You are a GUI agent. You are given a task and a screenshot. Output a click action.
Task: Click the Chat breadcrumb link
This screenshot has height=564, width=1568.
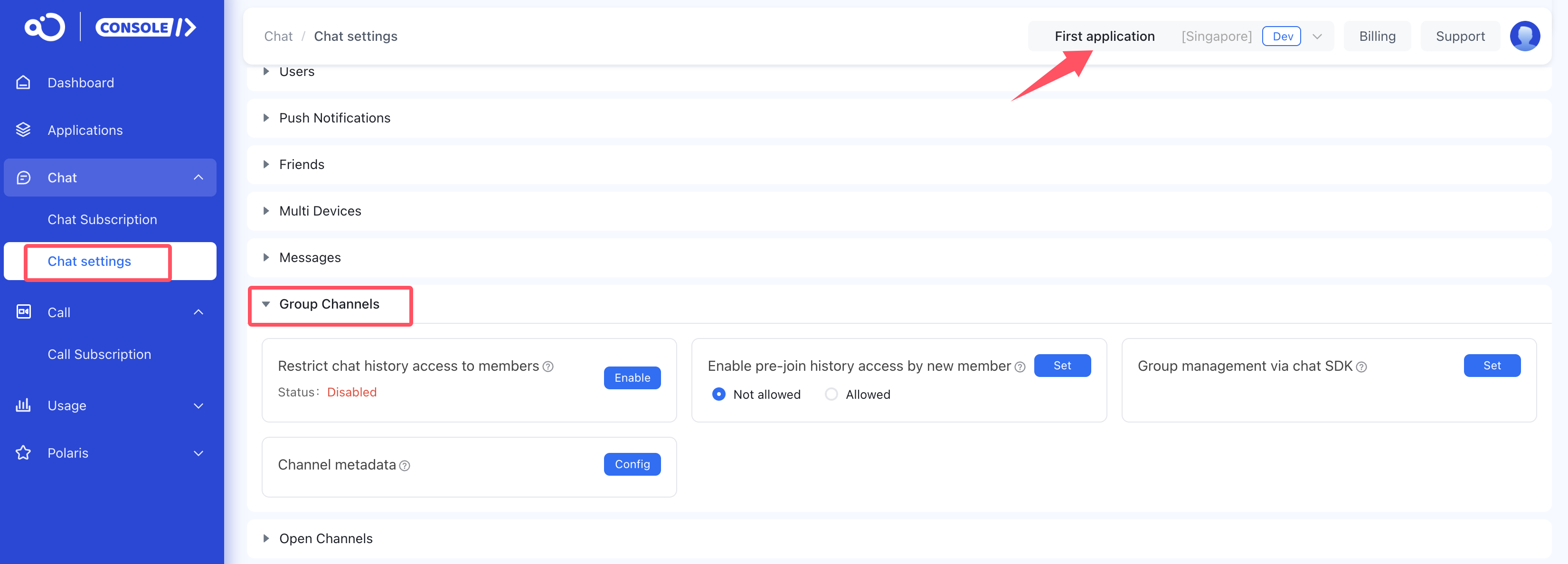coord(278,37)
